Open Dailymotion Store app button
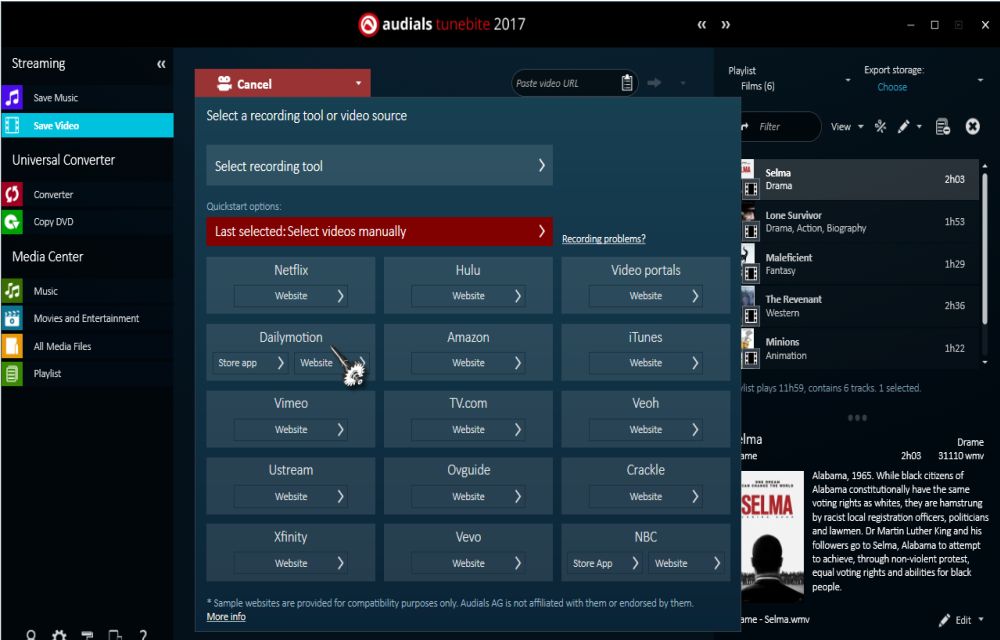 click(249, 363)
